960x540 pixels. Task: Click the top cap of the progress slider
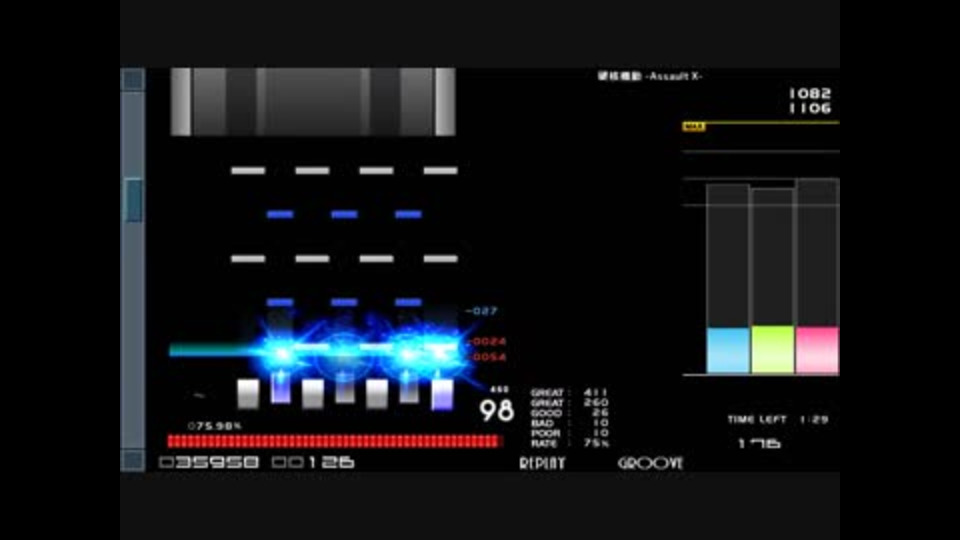tap(133, 80)
